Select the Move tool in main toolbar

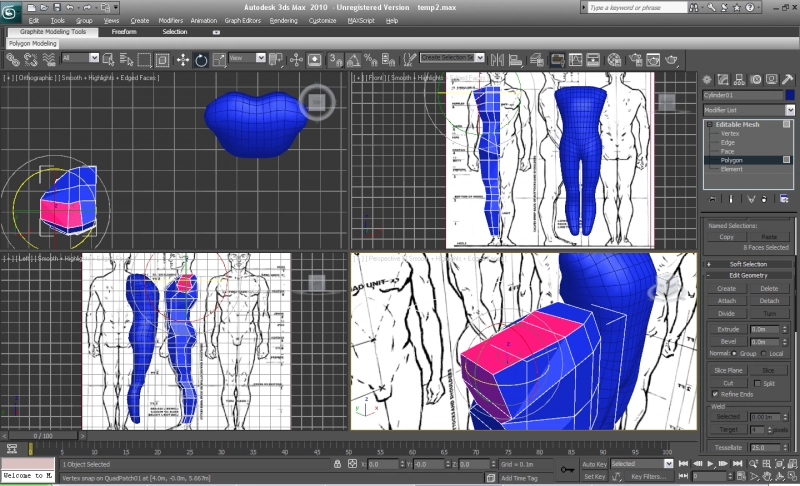183,59
